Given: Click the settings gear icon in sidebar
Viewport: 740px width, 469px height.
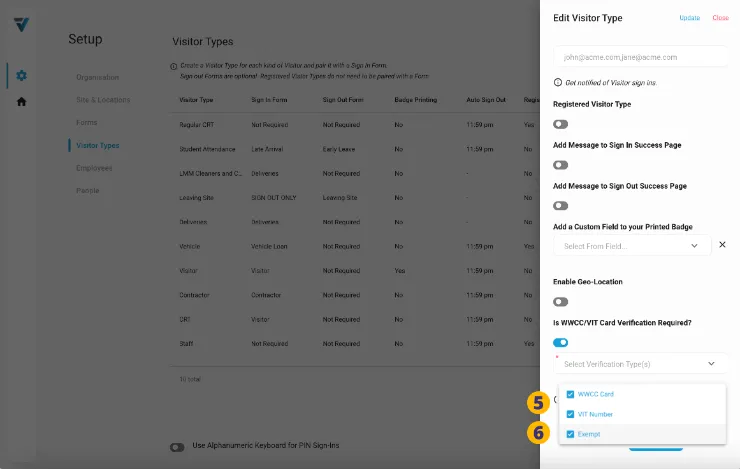Looking at the screenshot, I should [x=21, y=76].
